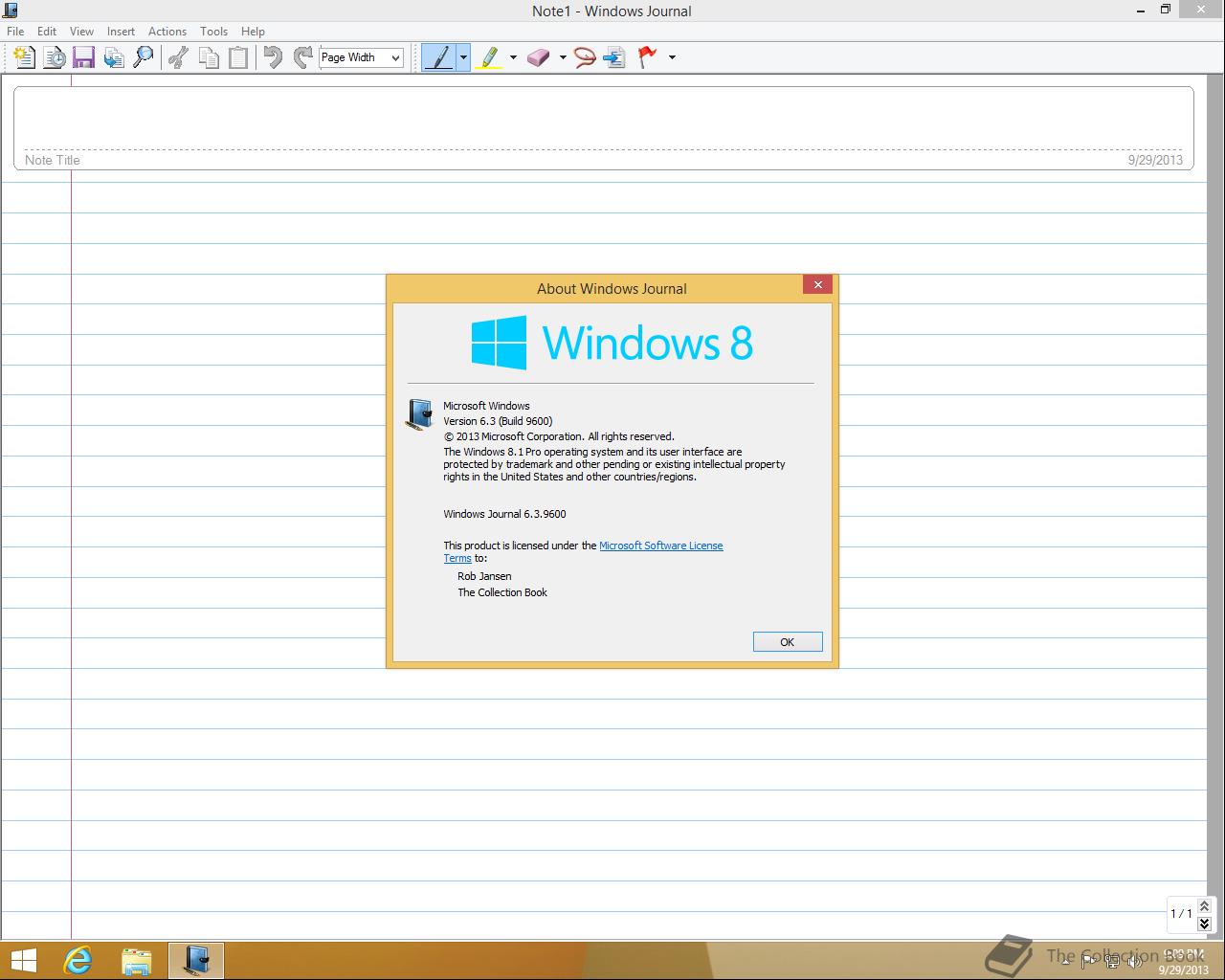Click OK in About Windows Journal dialog

(x=788, y=642)
